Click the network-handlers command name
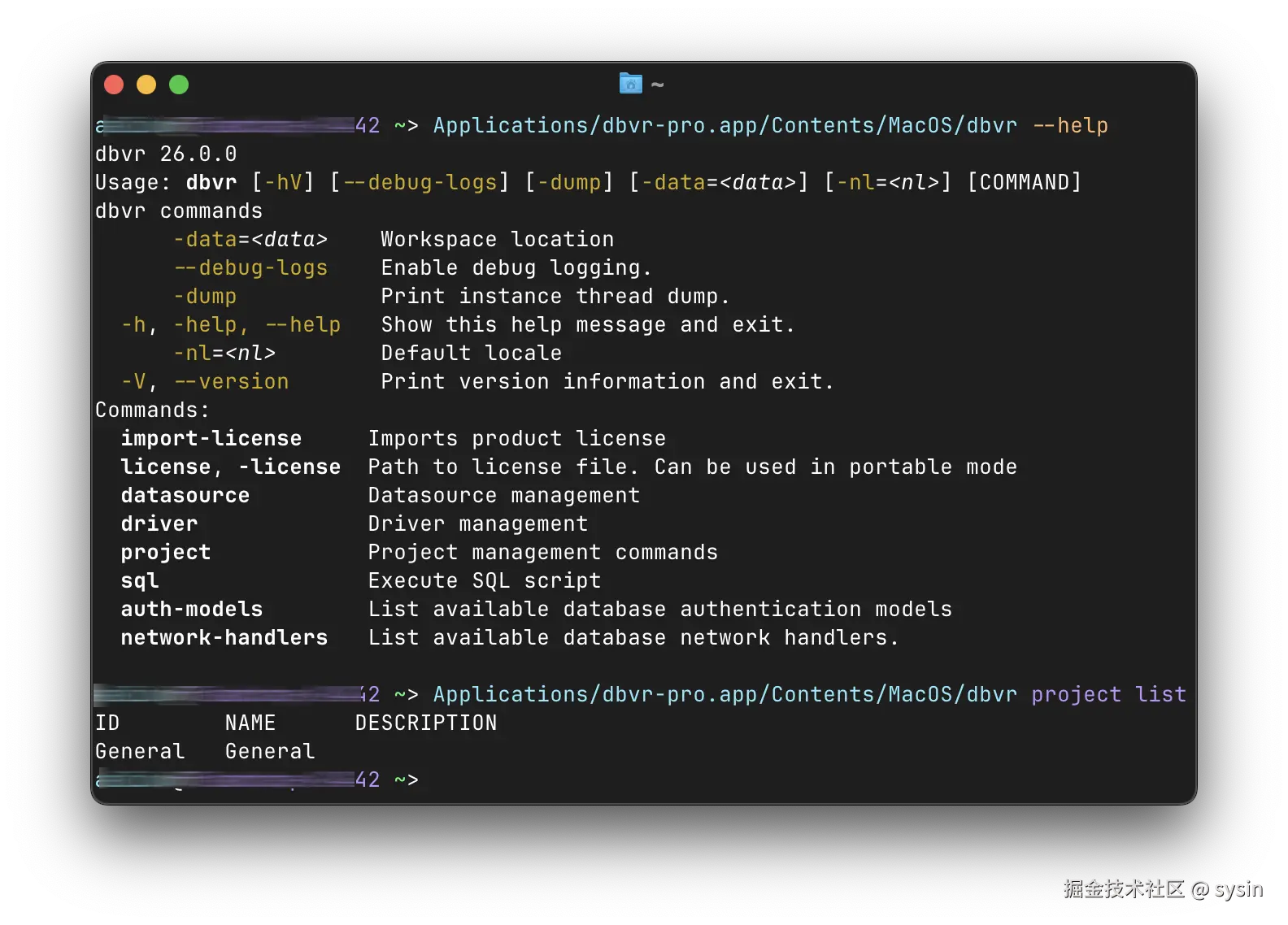The width and height of the screenshot is (1288, 925). pyautogui.click(x=224, y=638)
